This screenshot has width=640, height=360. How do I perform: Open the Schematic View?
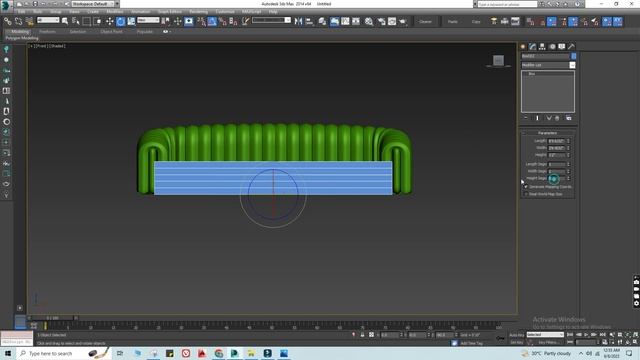click(x=356, y=21)
